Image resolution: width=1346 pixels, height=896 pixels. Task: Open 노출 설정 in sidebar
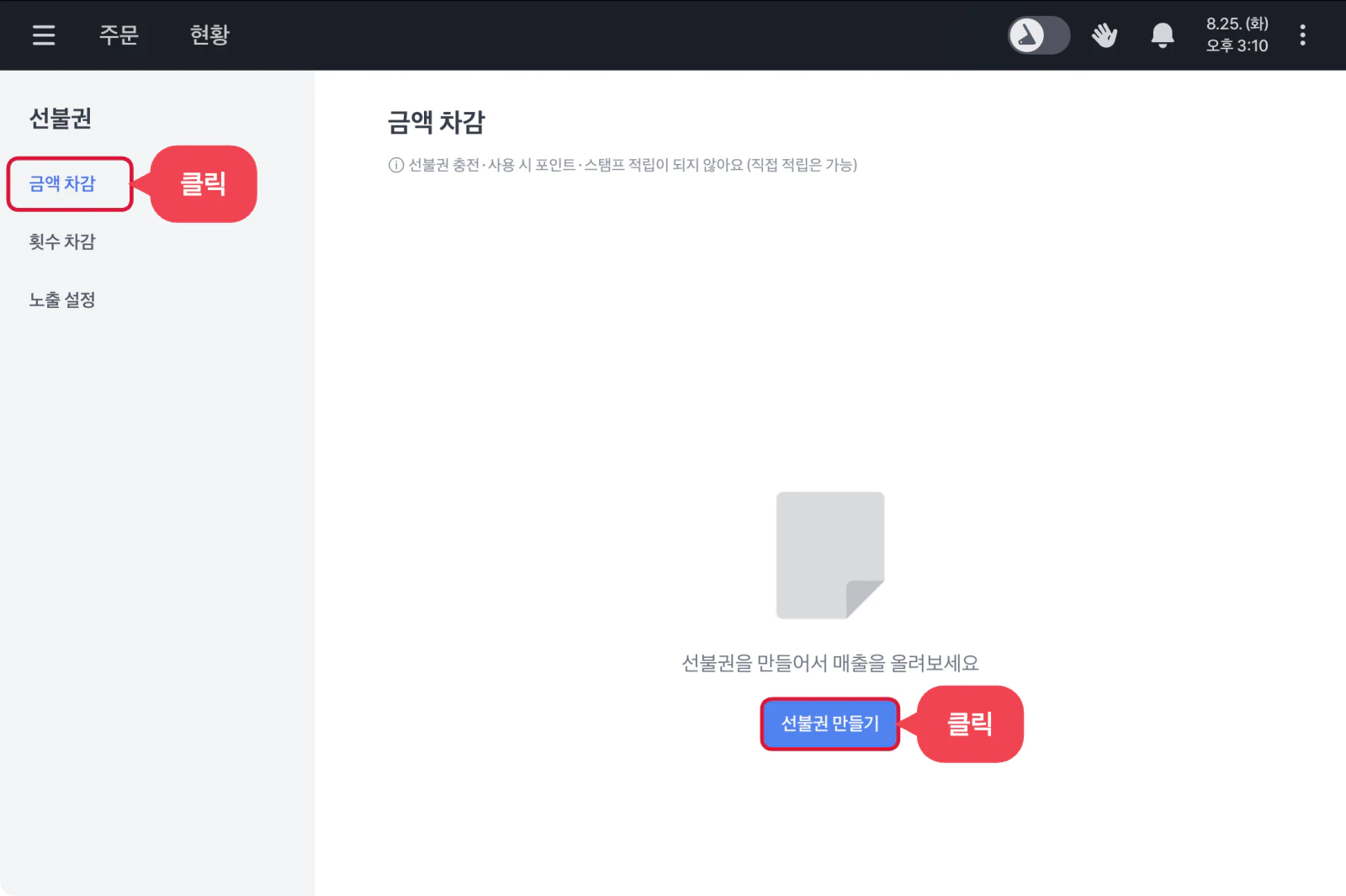(x=62, y=300)
